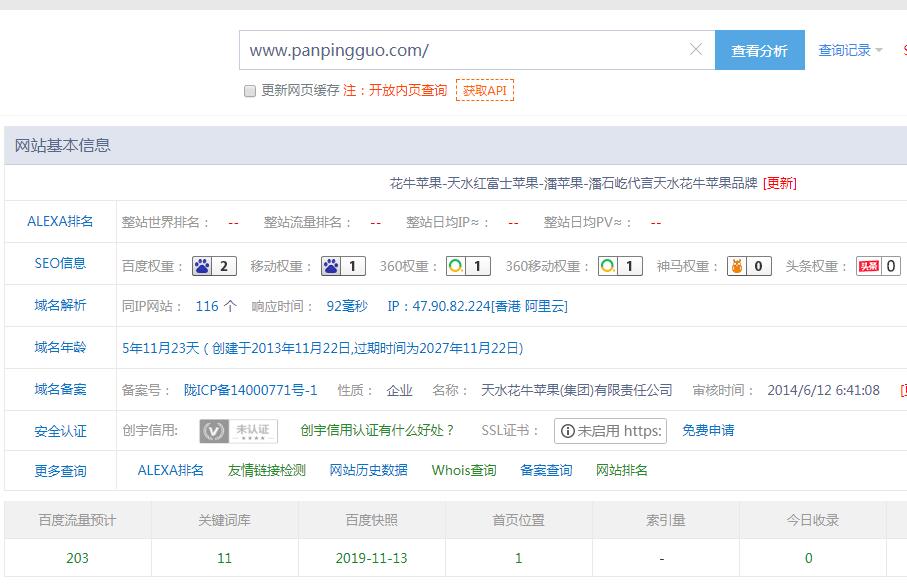Click the 开放内页查询 notice link
This screenshot has width=907, height=587.
[409, 90]
